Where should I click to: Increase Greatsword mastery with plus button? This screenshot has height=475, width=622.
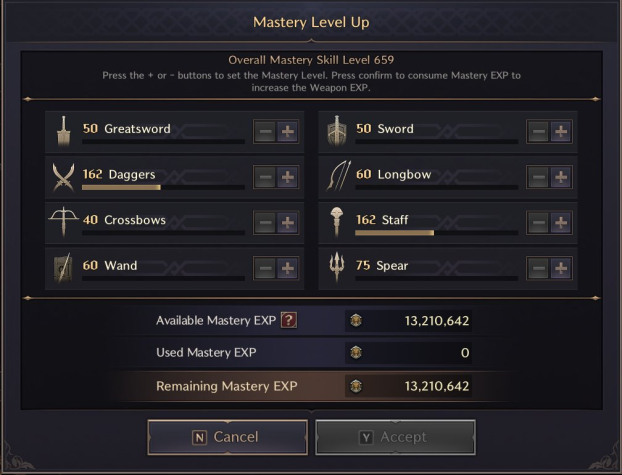click(x=288, y=131)
